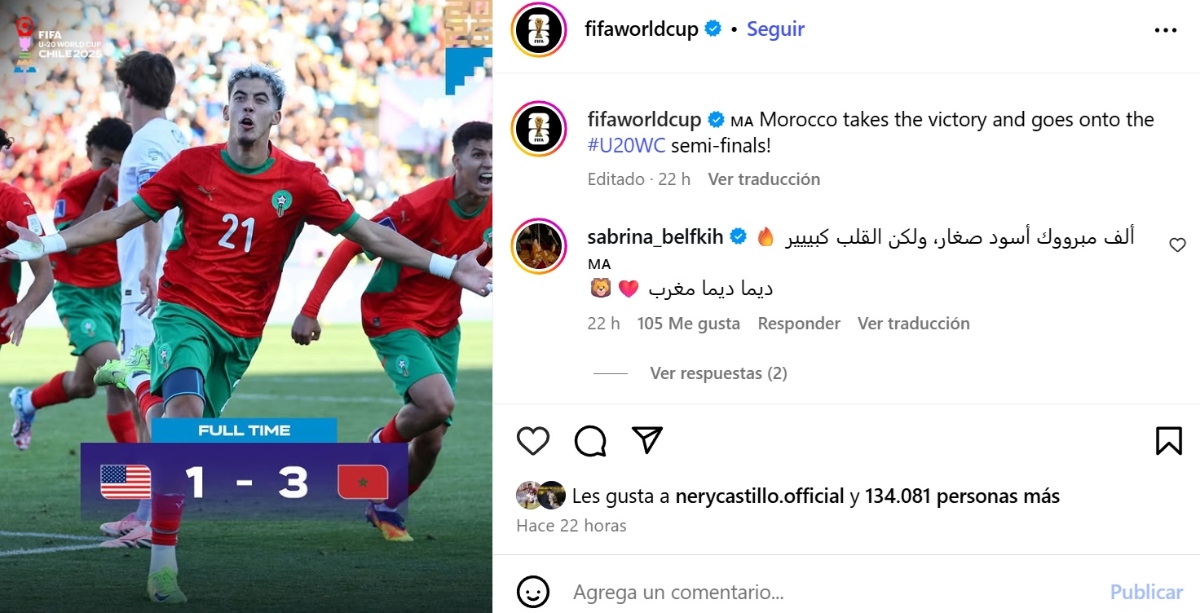
Task: Translate sabrina_belfkih's comment with Ver traducción
Action: pyautogui.click(x=914, y=323)
